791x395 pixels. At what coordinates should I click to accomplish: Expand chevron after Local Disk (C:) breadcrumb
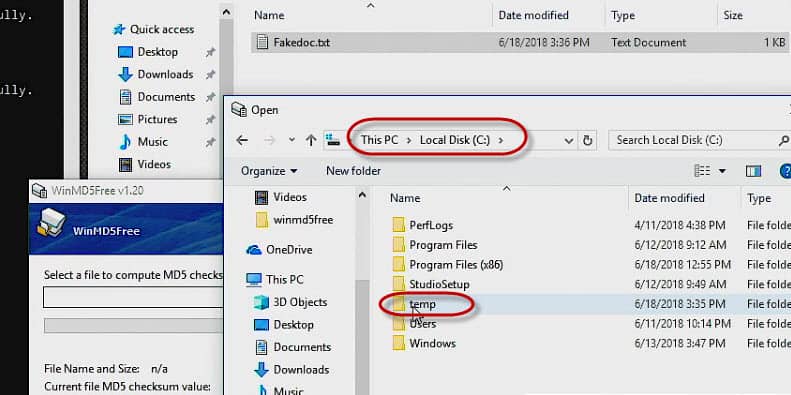tap(501, 140)
